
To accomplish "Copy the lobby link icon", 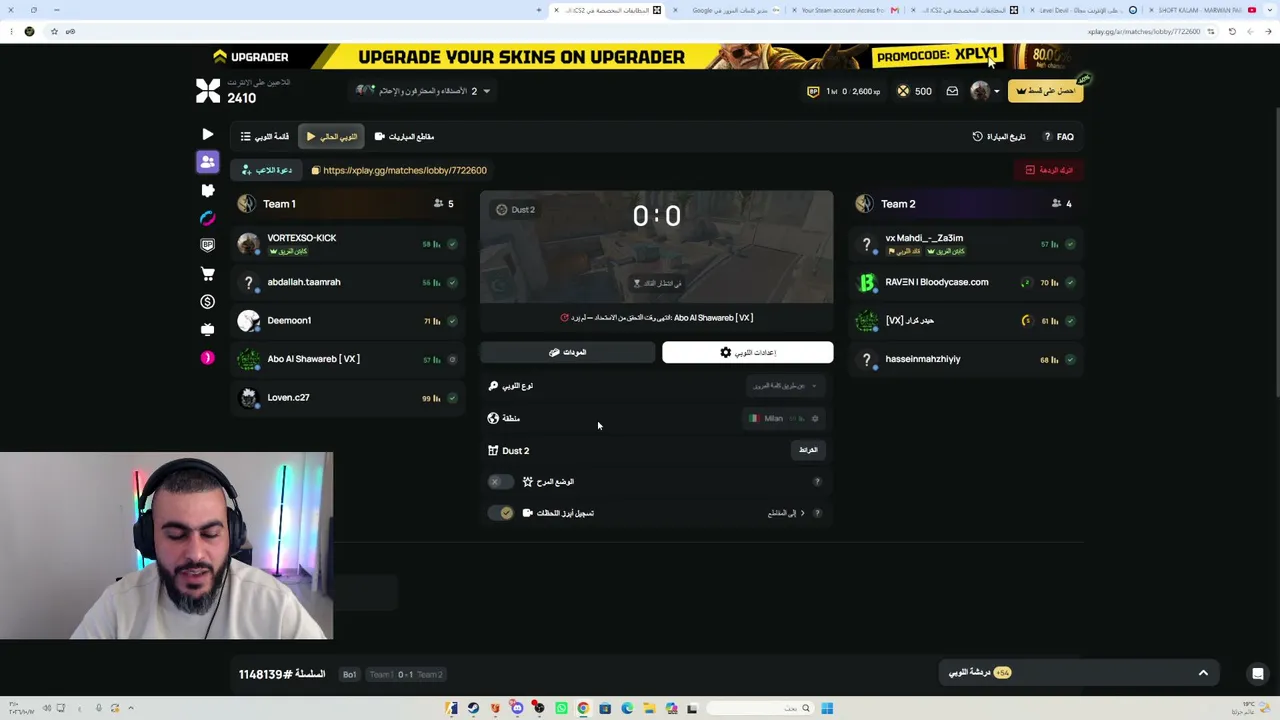I will pos(315,170).
